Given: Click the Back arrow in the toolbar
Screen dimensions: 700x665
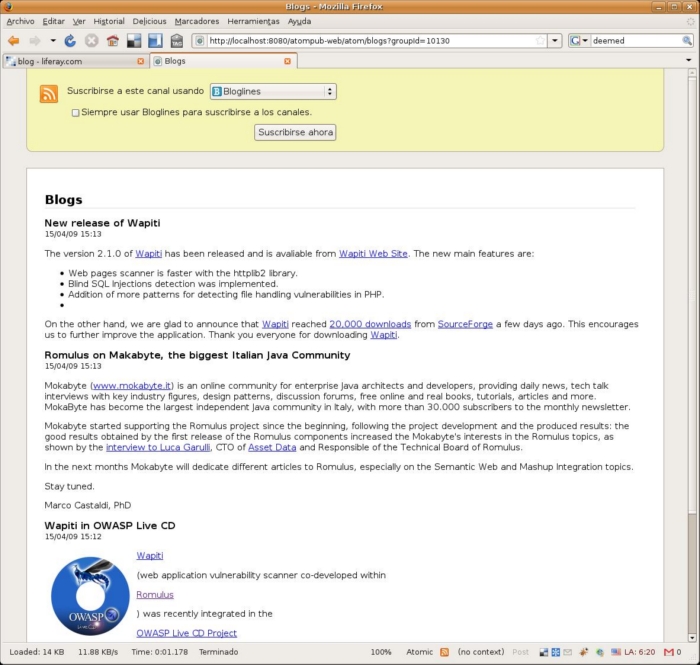Looking at the screenshot, I should pyautogui.click(x=14, y=41).
